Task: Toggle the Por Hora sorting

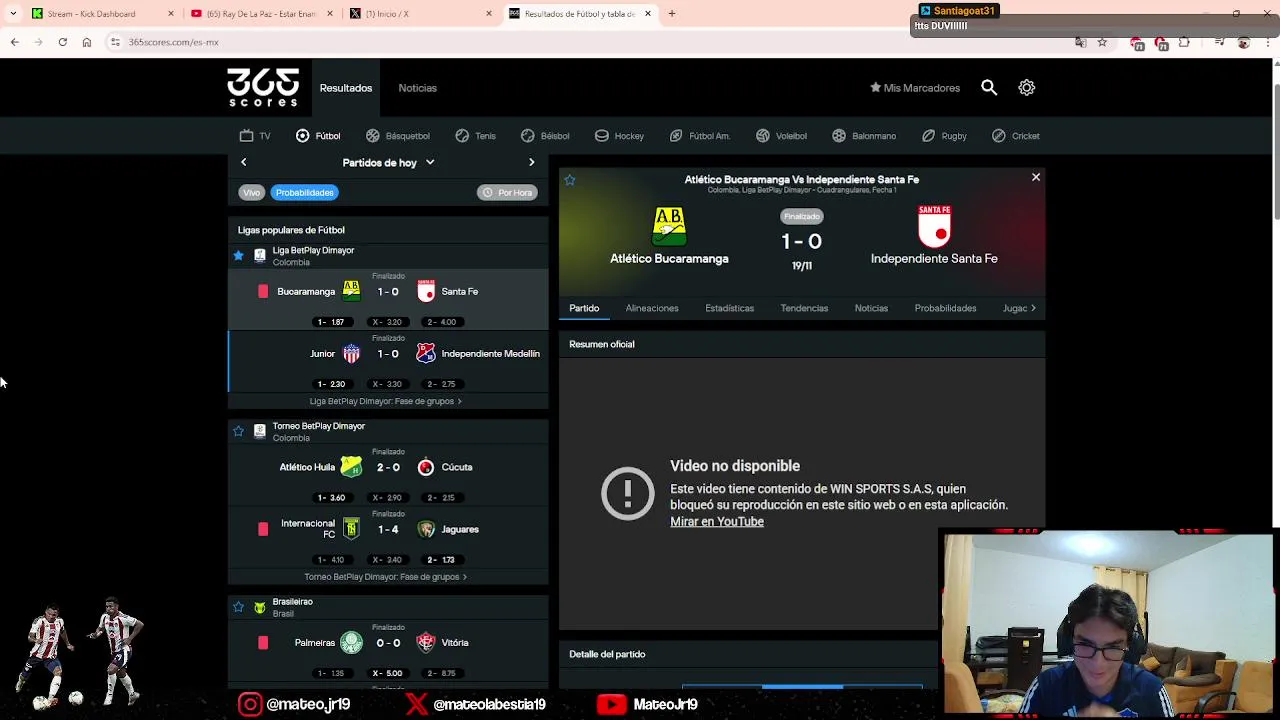Action: point(507,192)
